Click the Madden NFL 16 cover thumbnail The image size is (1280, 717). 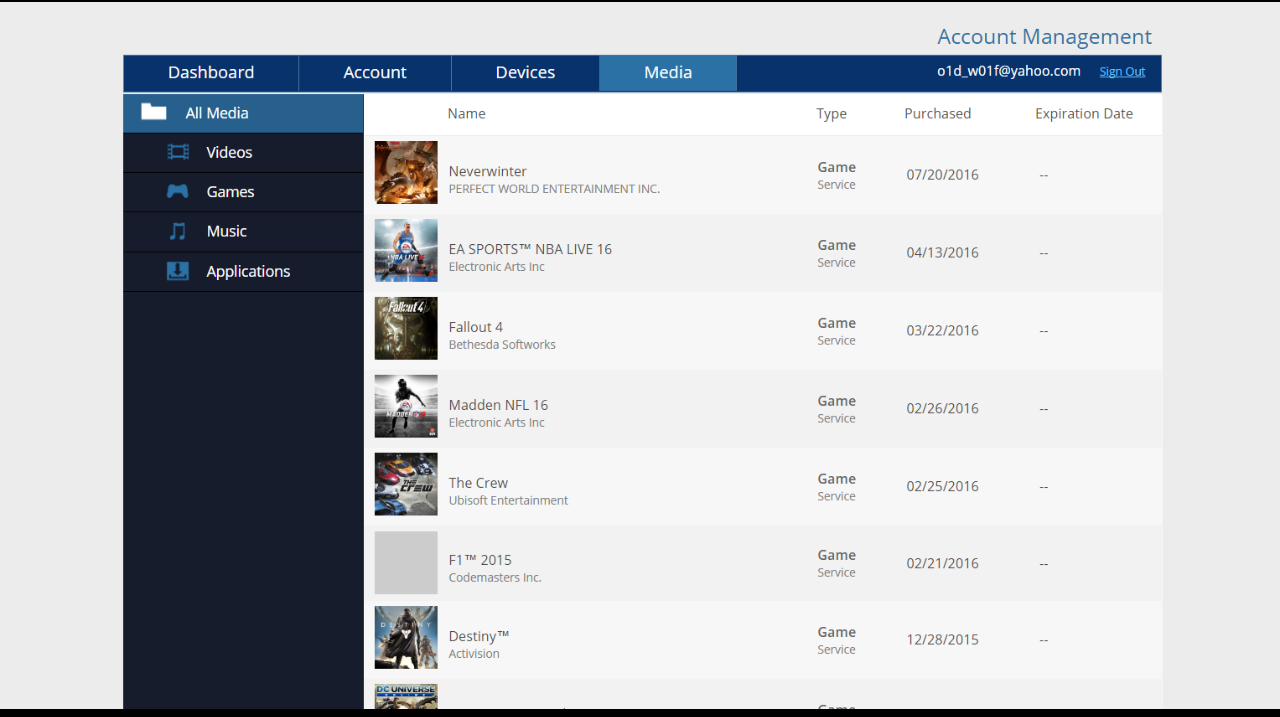406,406
